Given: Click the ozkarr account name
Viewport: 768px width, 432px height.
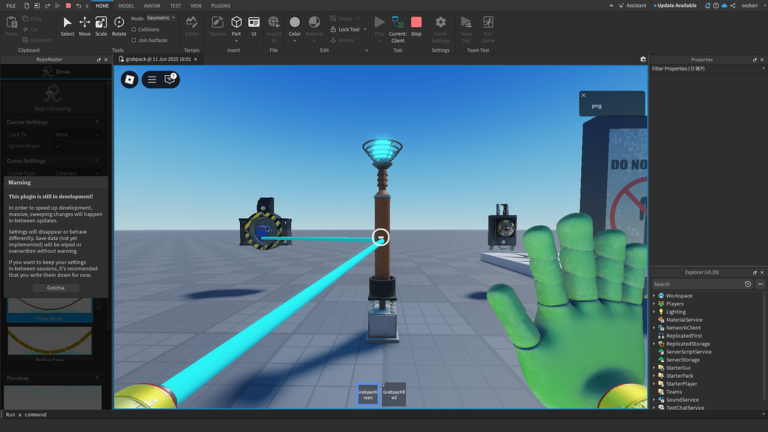Looking at the screenshot, I should coord(749,5).
